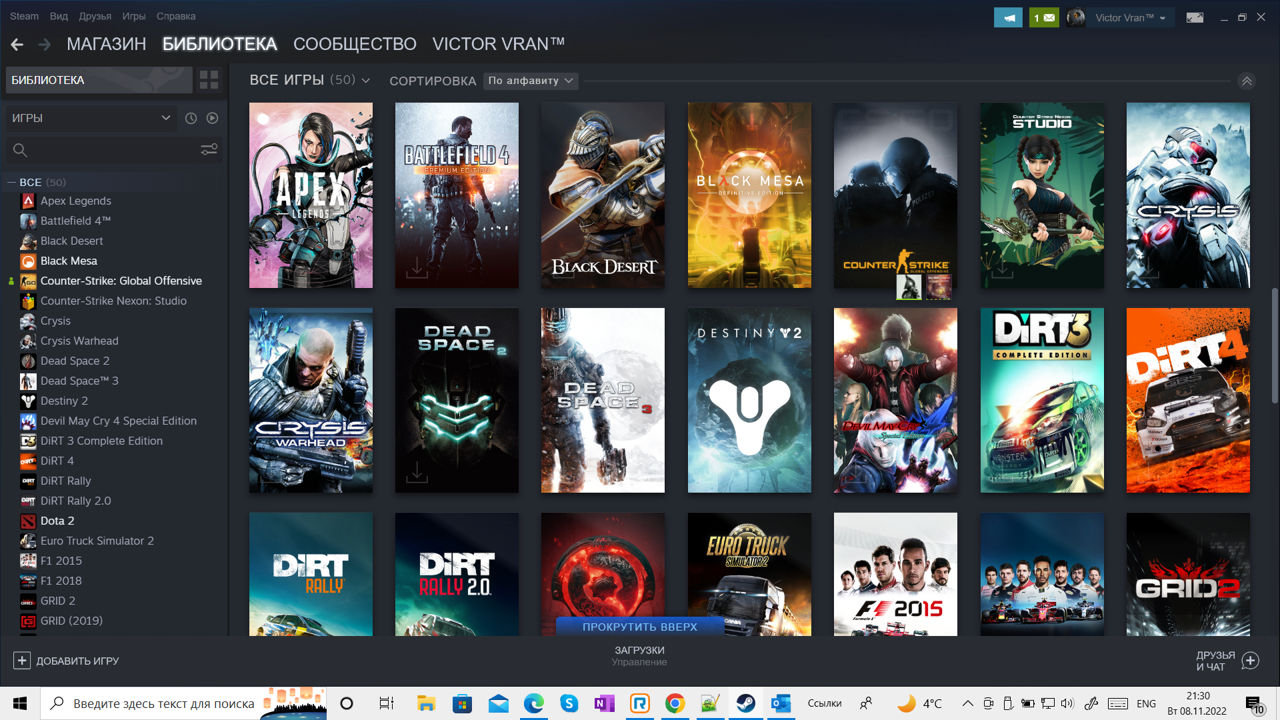Viewport: 1280px width, 720px height.
Task: Open advanced filter sliders icon
Action: [209, 150]
